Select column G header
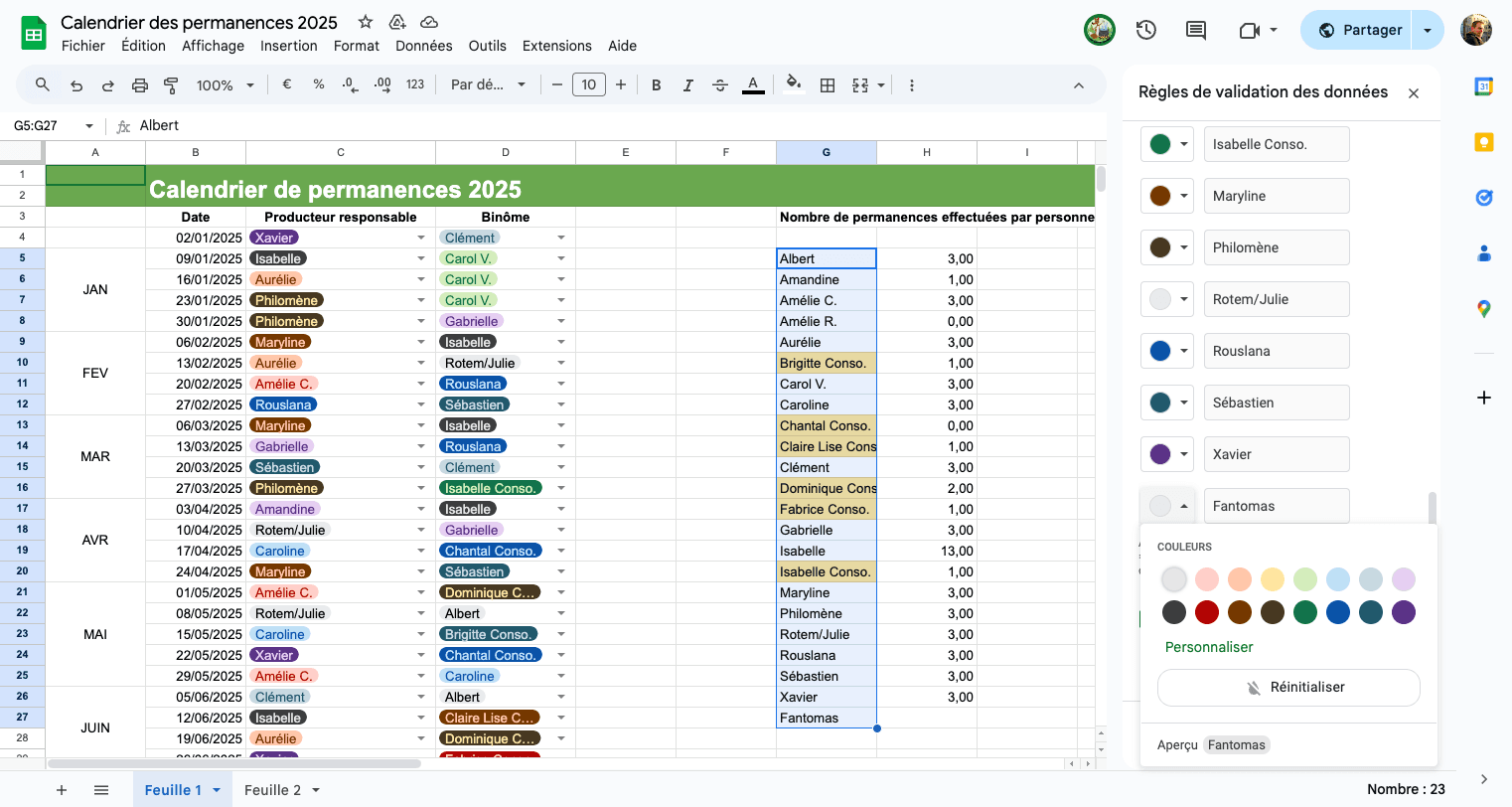Screen dimensions: 1512x807 [827, 152]
